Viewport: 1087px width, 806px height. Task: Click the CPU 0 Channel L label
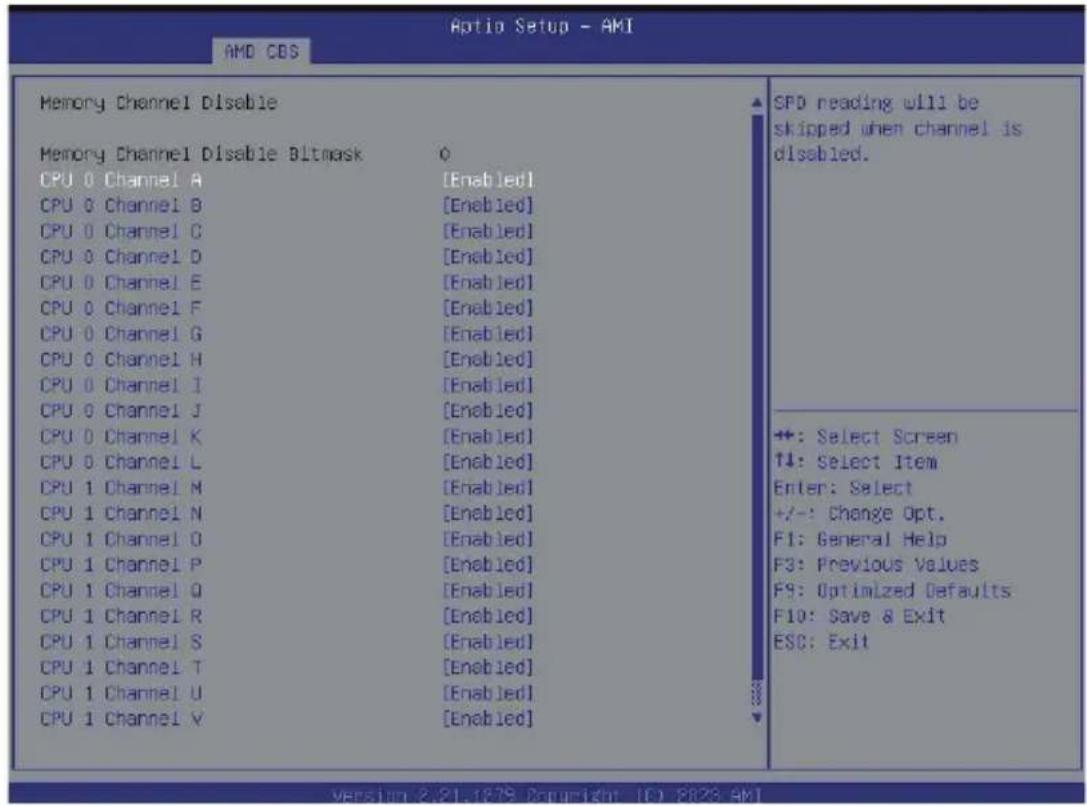tap(121, 462)
